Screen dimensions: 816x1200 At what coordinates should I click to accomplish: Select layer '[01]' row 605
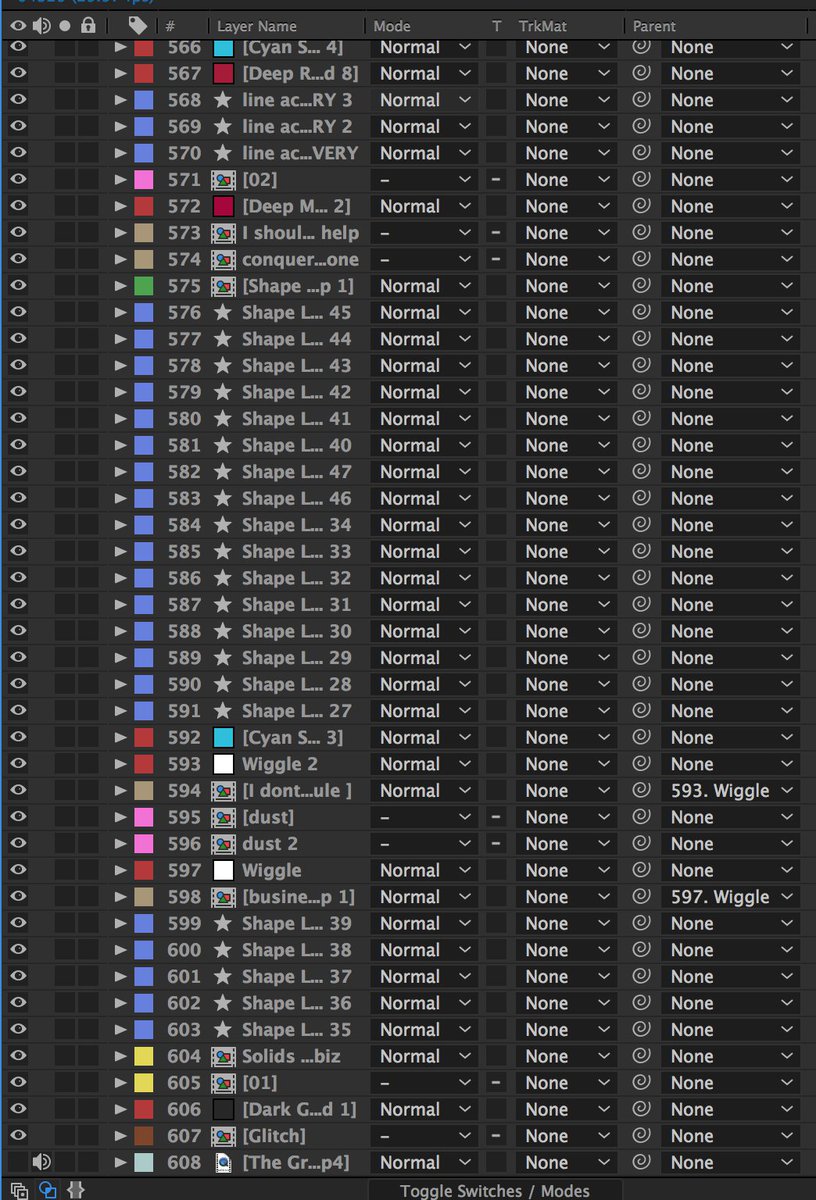click(260, 1083)
